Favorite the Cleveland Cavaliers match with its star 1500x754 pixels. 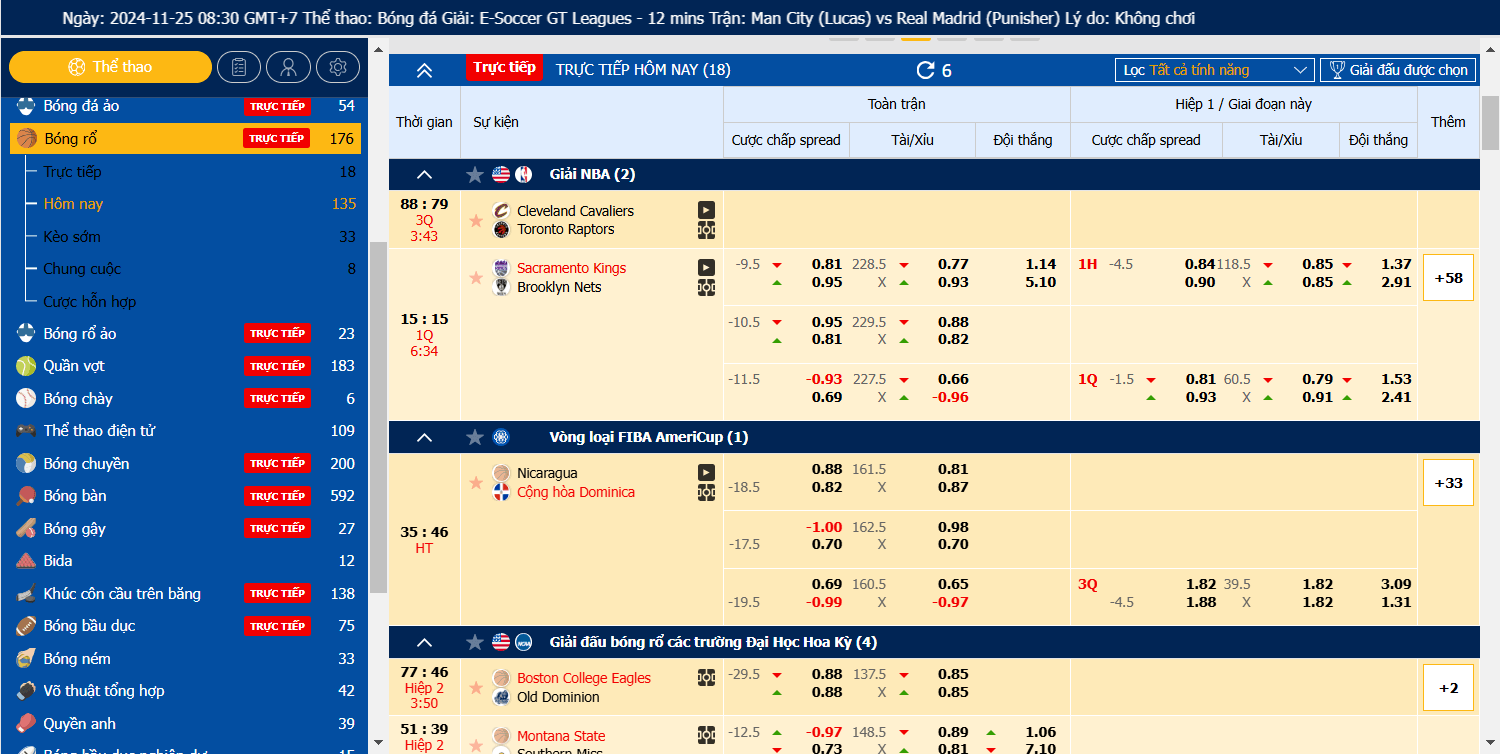click(476, 220)
